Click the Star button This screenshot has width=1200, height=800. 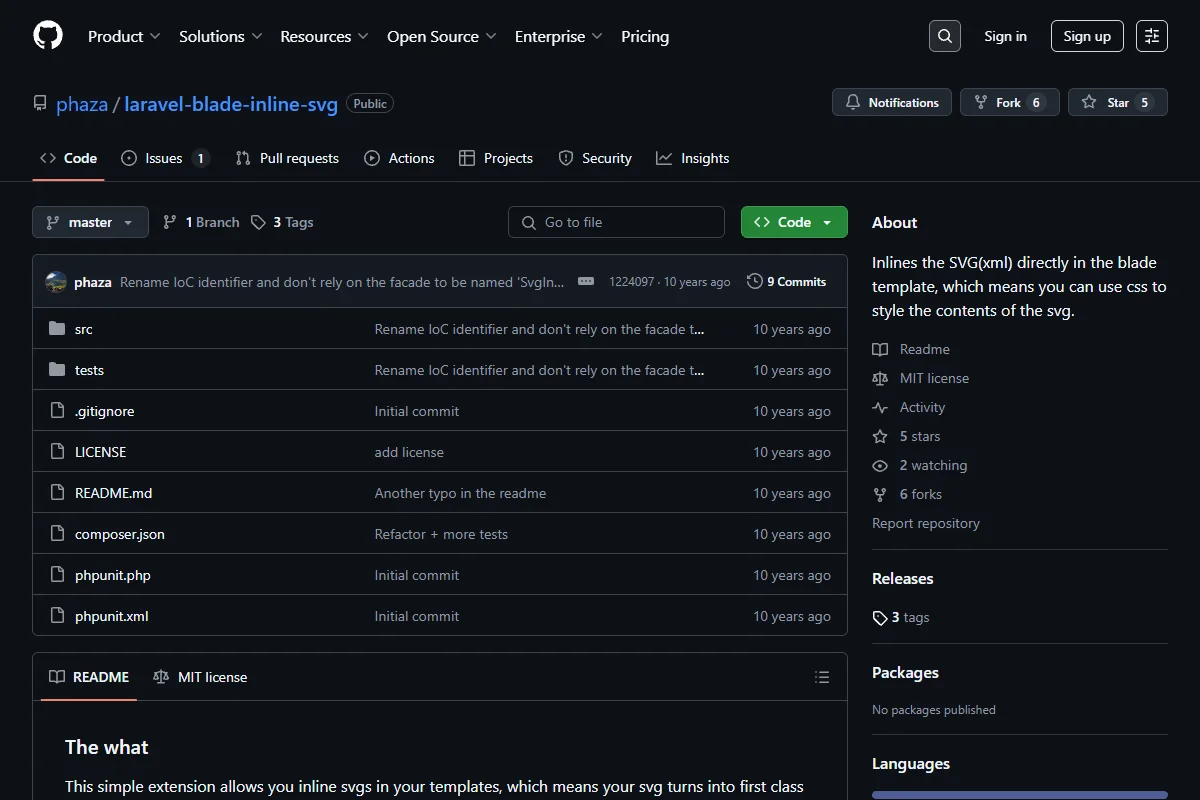(1117, 103)
